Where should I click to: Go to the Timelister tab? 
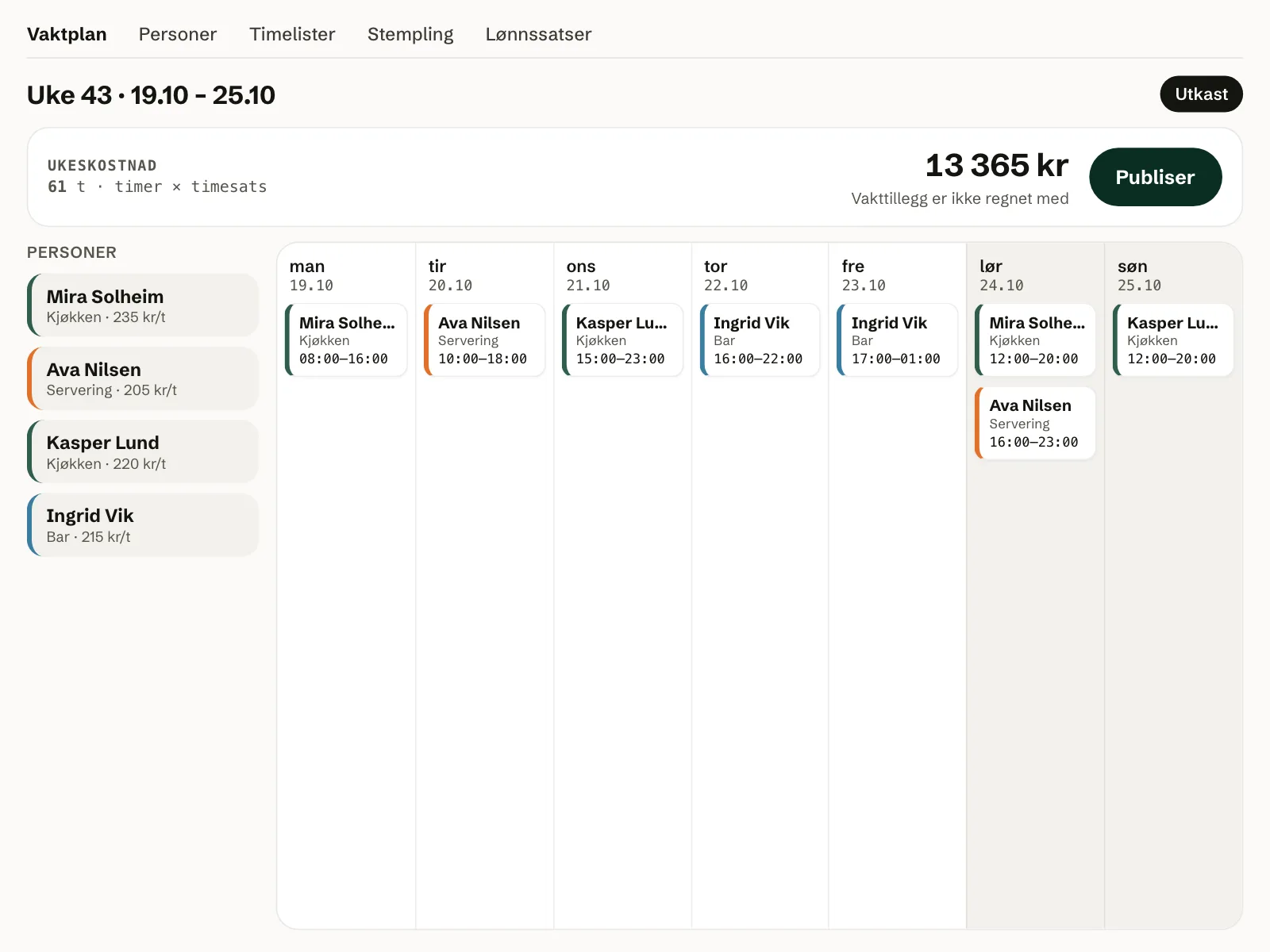pos(292,34)
